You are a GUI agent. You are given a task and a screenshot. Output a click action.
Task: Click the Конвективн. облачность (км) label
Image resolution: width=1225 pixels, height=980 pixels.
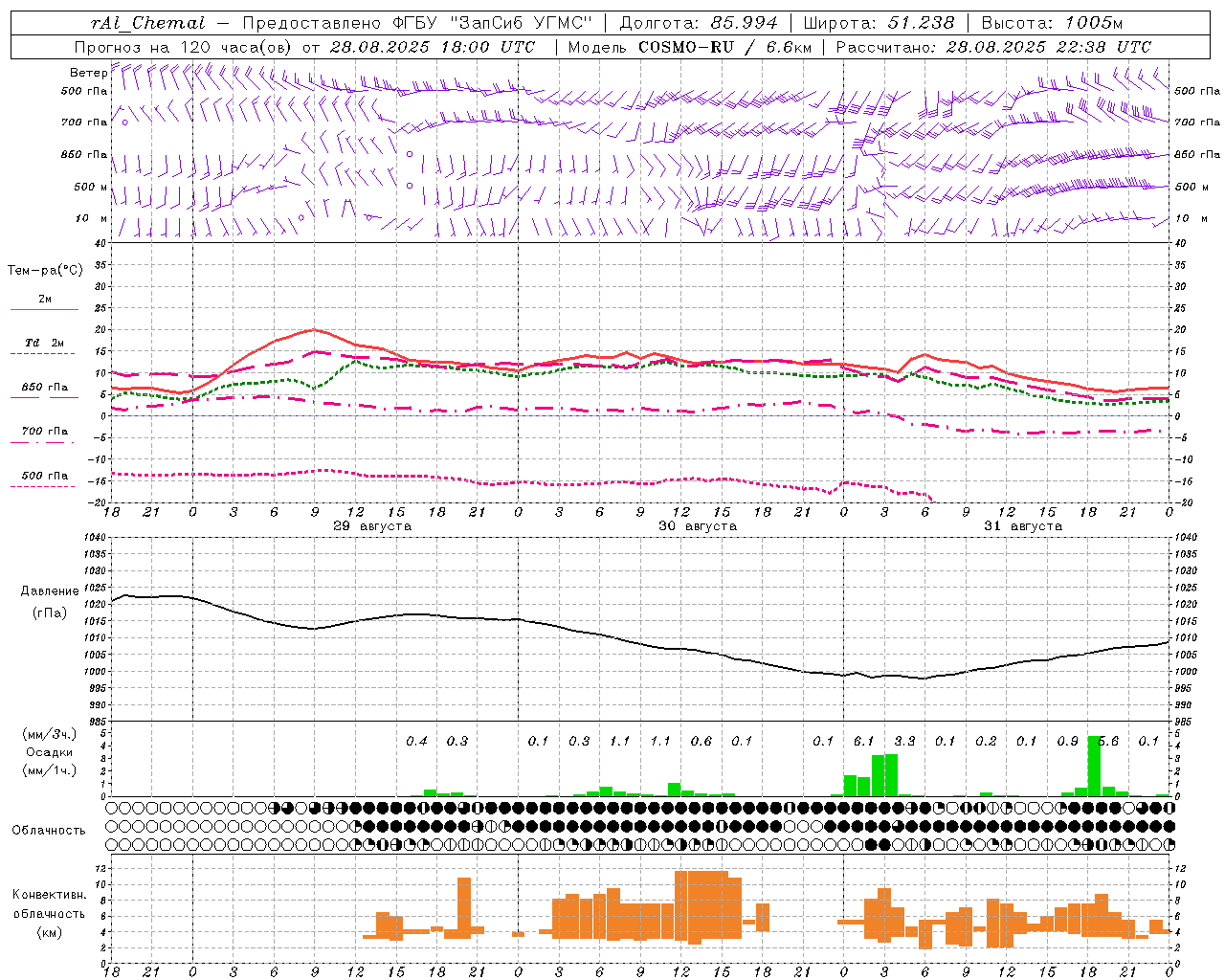49,914
